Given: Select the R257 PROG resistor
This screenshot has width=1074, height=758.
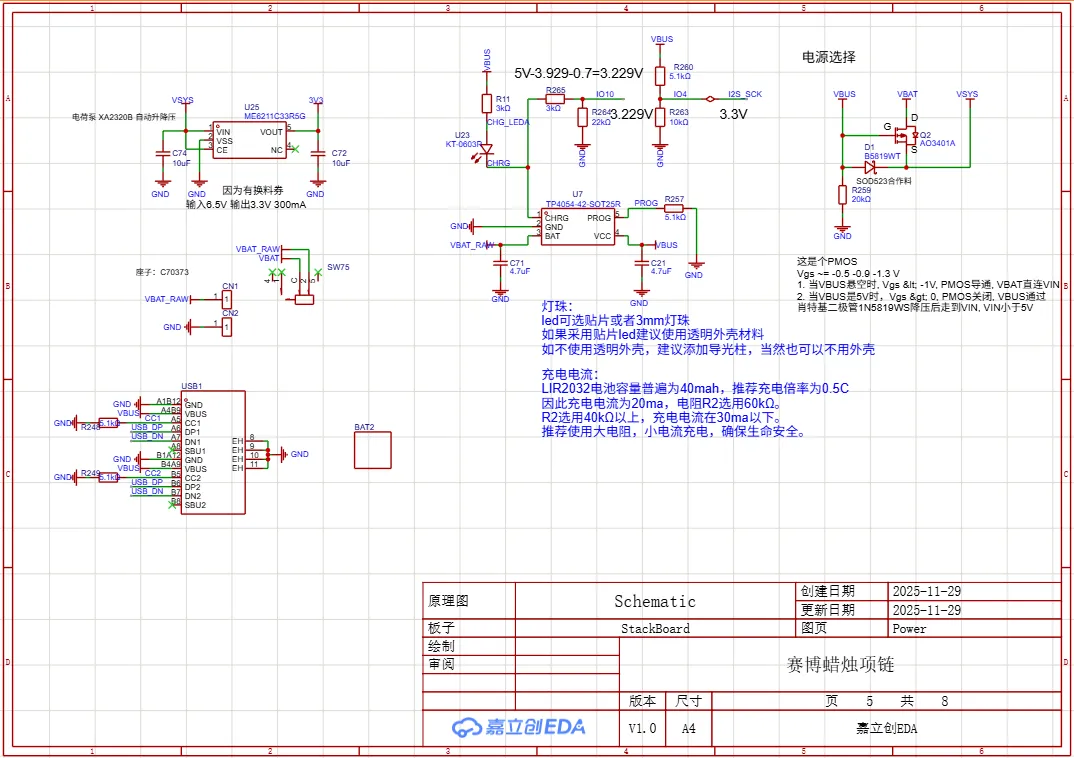Looking at the screenshot, I should 673,209.
